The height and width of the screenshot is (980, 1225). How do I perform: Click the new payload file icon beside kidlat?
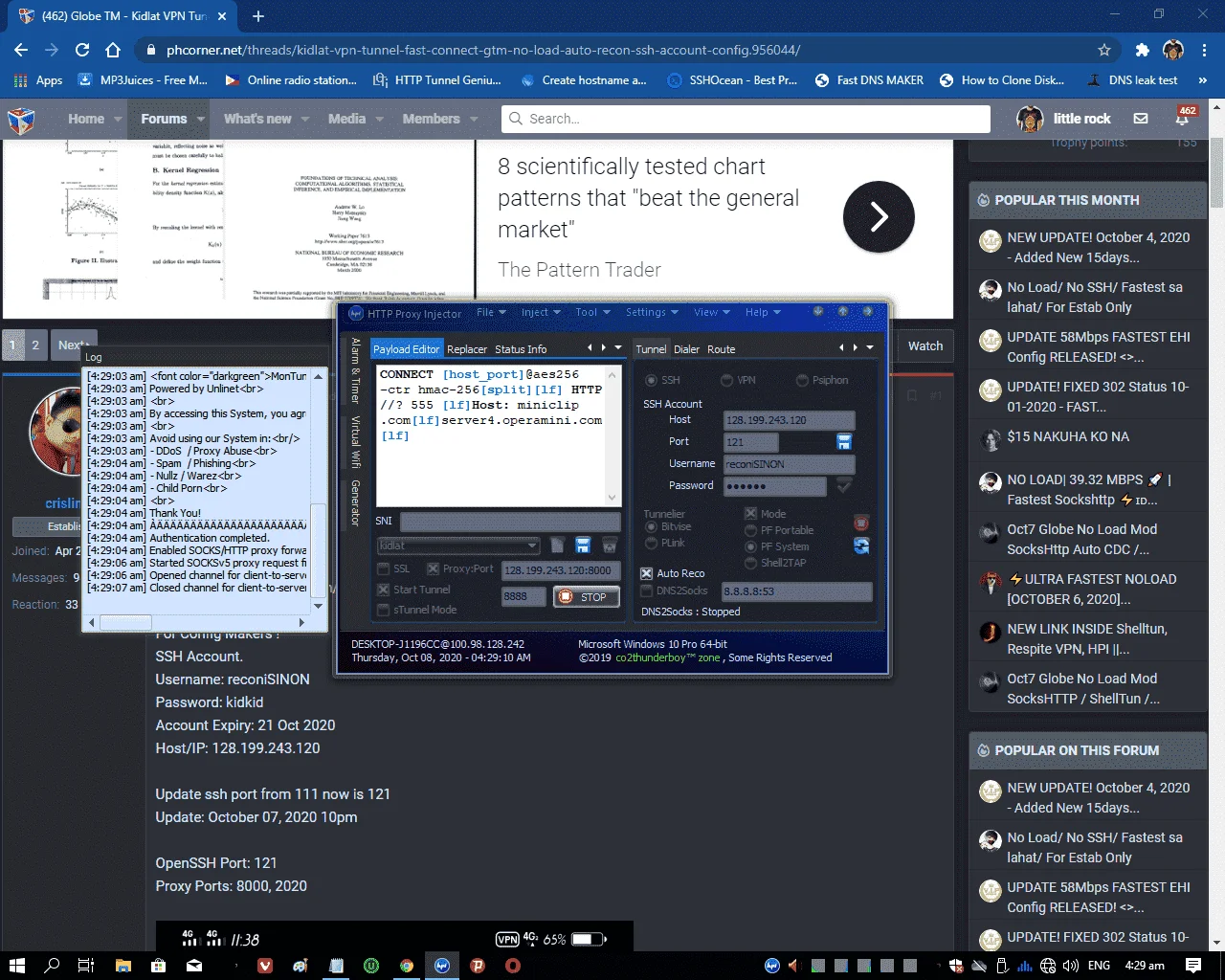(558, 546)
